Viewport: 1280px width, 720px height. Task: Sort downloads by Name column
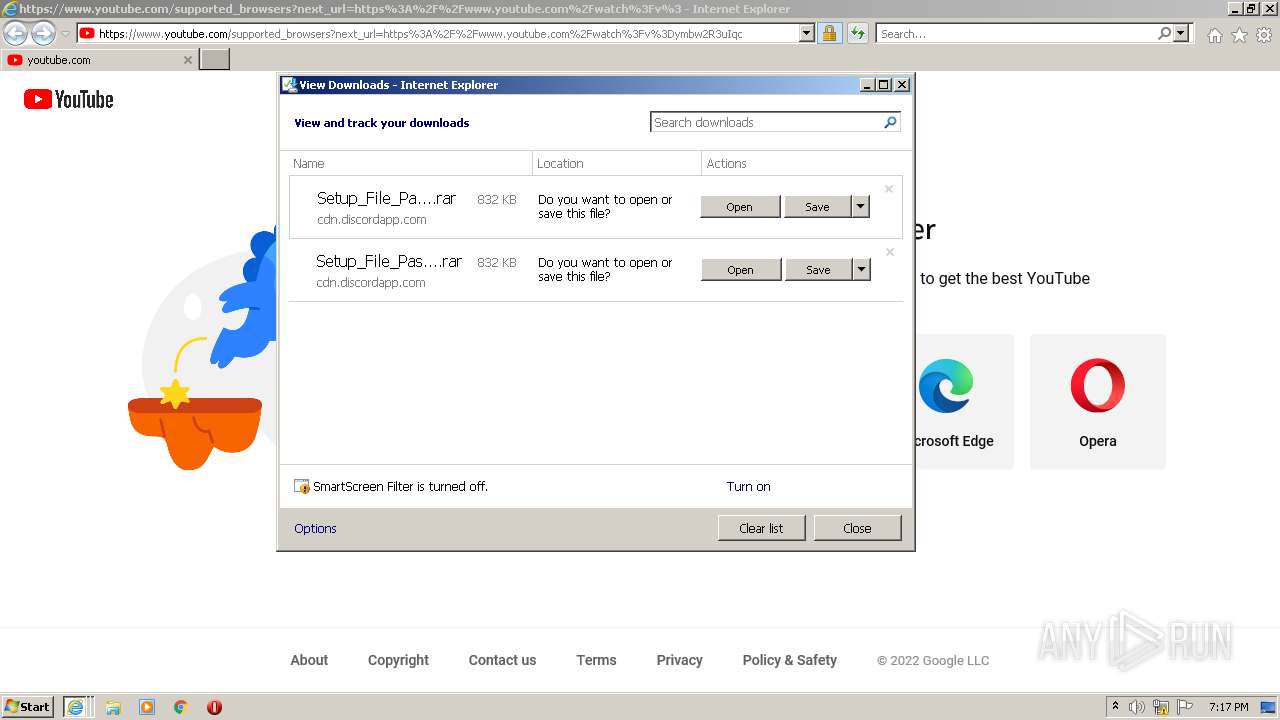[411, 163]
